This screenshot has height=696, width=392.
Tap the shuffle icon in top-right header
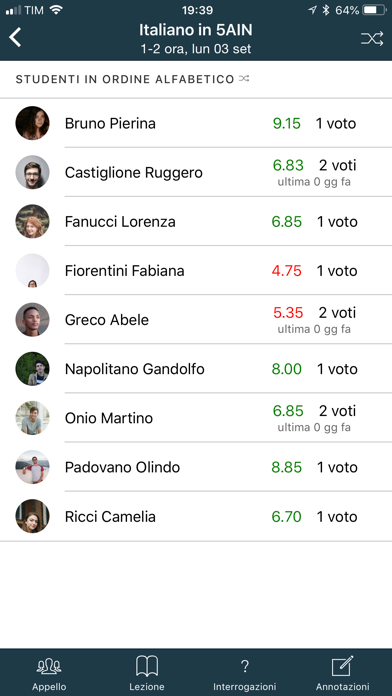click(372, 39)
